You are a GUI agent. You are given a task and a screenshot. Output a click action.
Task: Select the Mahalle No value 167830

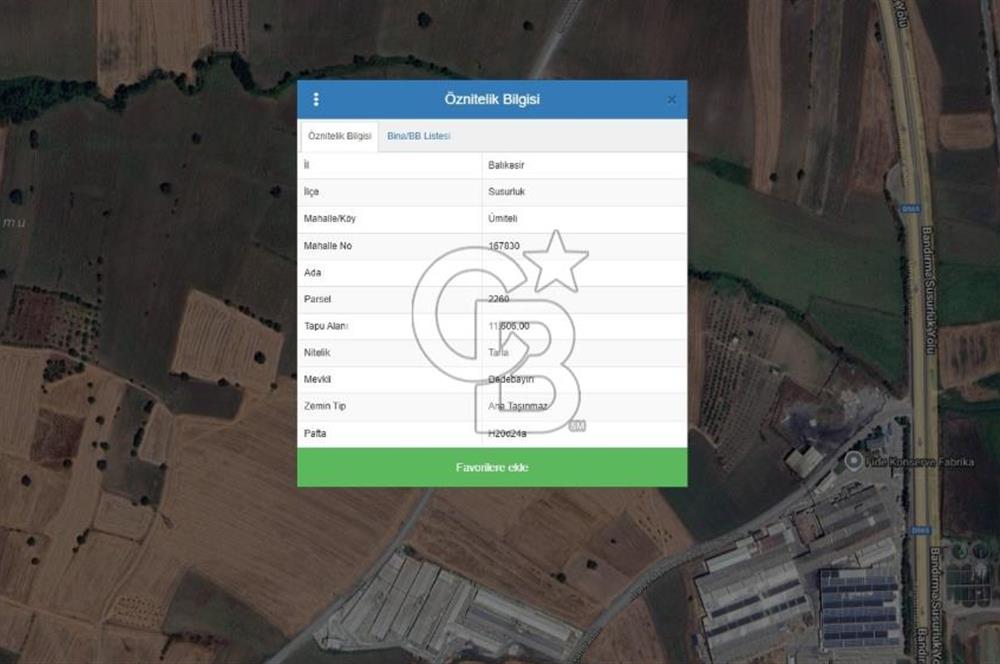tap(504, 246)
